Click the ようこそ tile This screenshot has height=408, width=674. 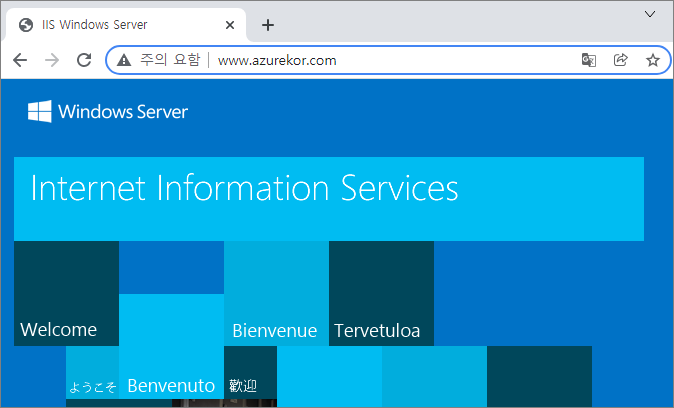(92, 372)
